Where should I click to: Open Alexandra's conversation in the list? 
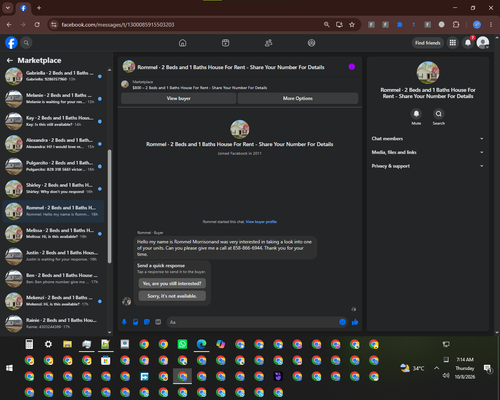click(x=53, y=143)
